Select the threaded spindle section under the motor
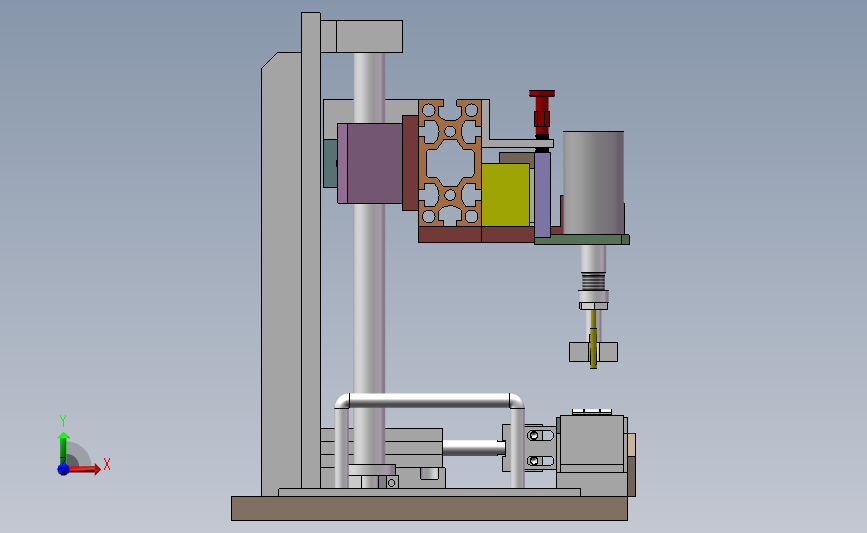The image size is (867, 533). point(593,281)
